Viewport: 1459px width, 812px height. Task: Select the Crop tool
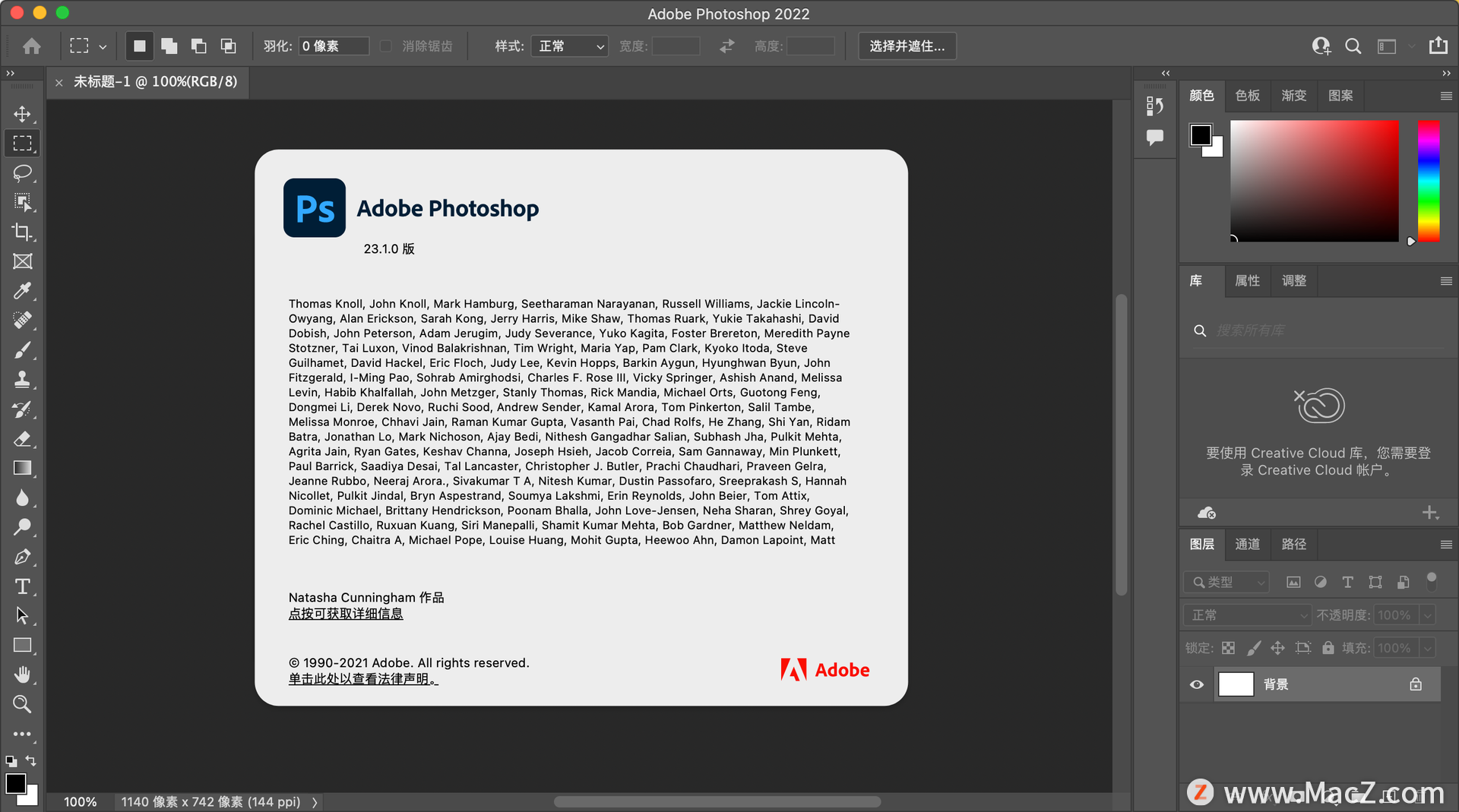coord(22,232)
